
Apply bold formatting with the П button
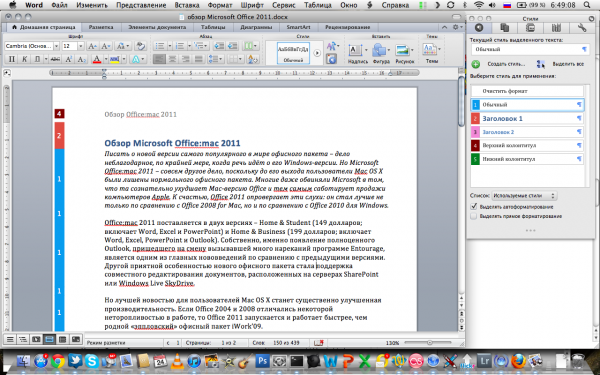coord(12,59)
